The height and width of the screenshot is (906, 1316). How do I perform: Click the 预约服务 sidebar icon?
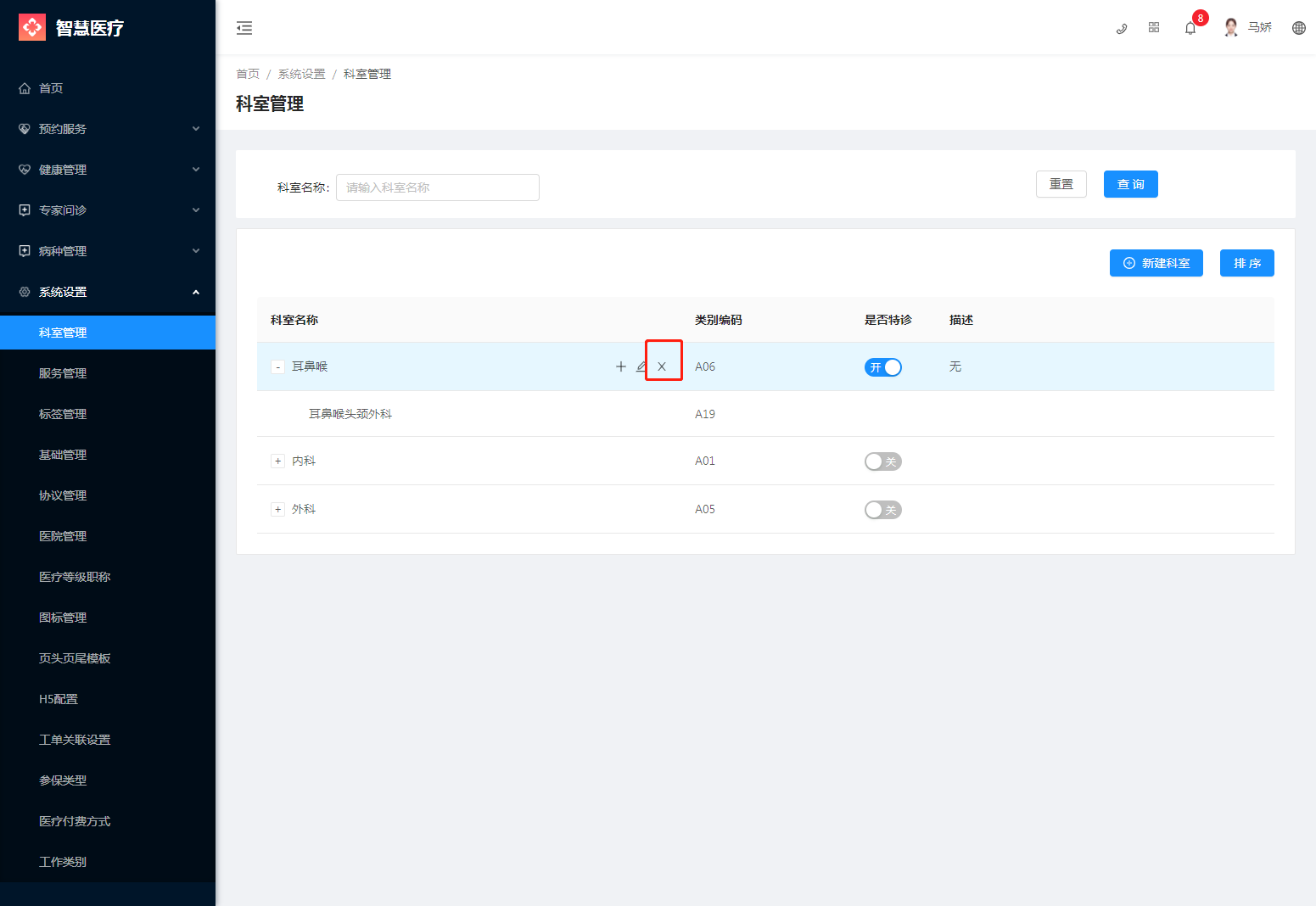coord(25,129)
